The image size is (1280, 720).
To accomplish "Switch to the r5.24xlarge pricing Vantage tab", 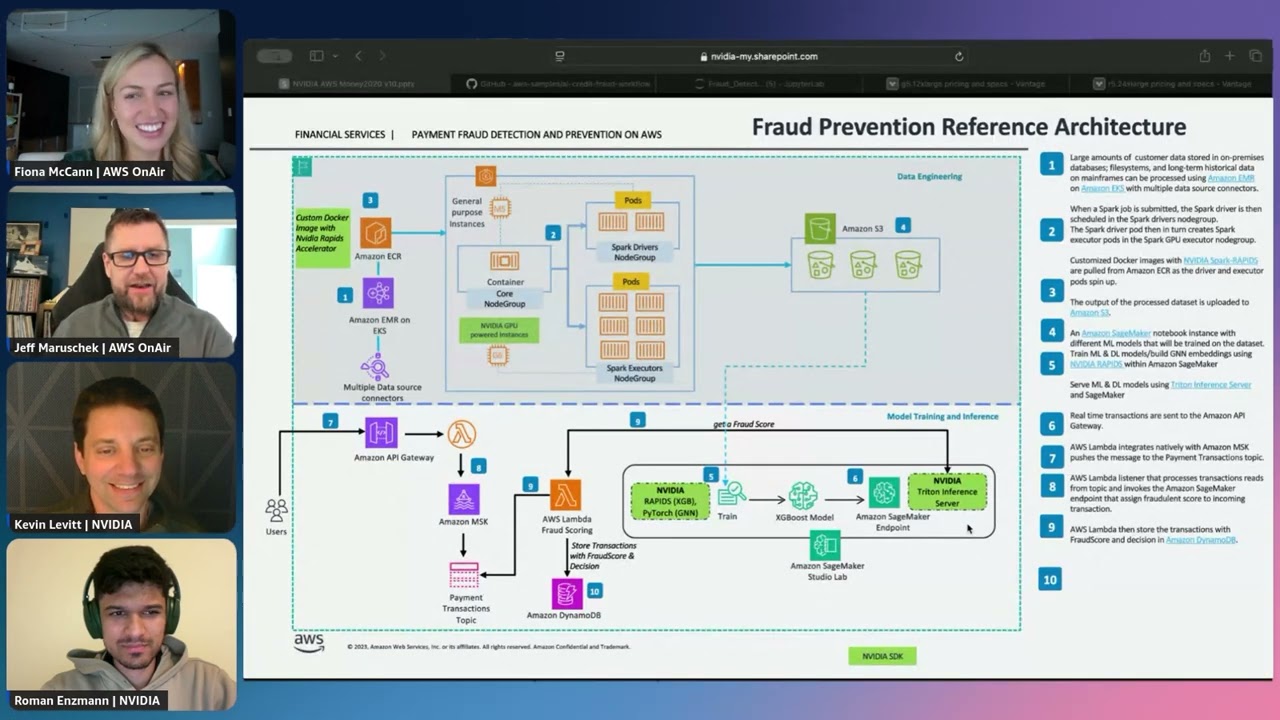I will tap(1173, 84).
